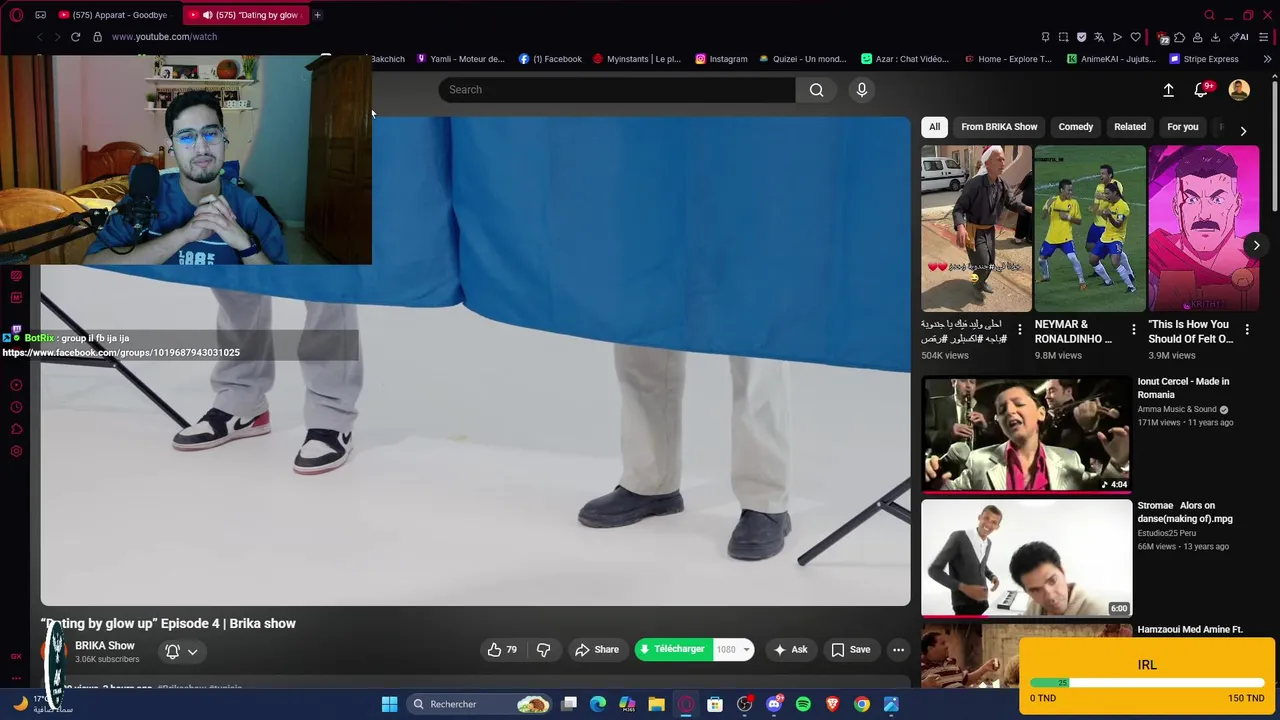Like the video with thumbs up
Viewport: 1280px width, 720px height.
click(502, 650)
